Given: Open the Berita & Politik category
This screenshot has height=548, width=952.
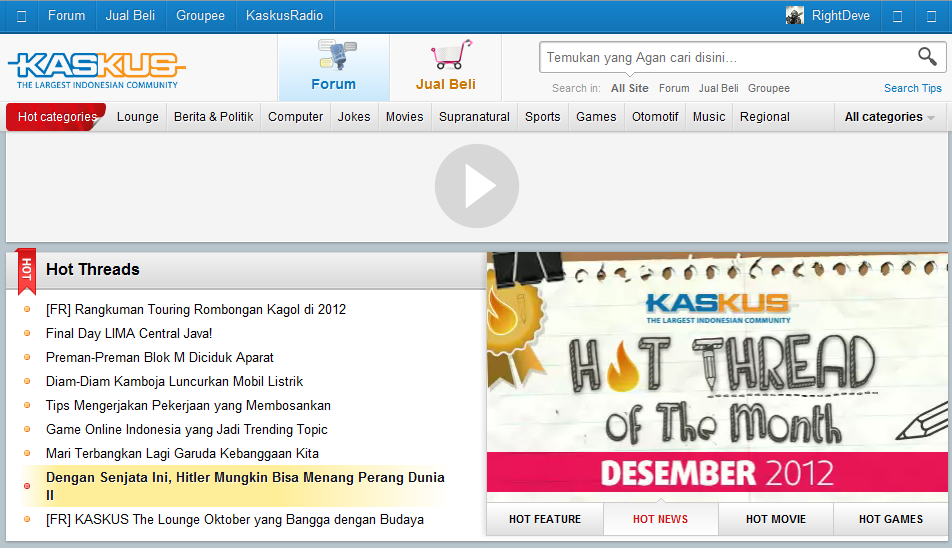Looking at the screenshot, I should [213, 117].
